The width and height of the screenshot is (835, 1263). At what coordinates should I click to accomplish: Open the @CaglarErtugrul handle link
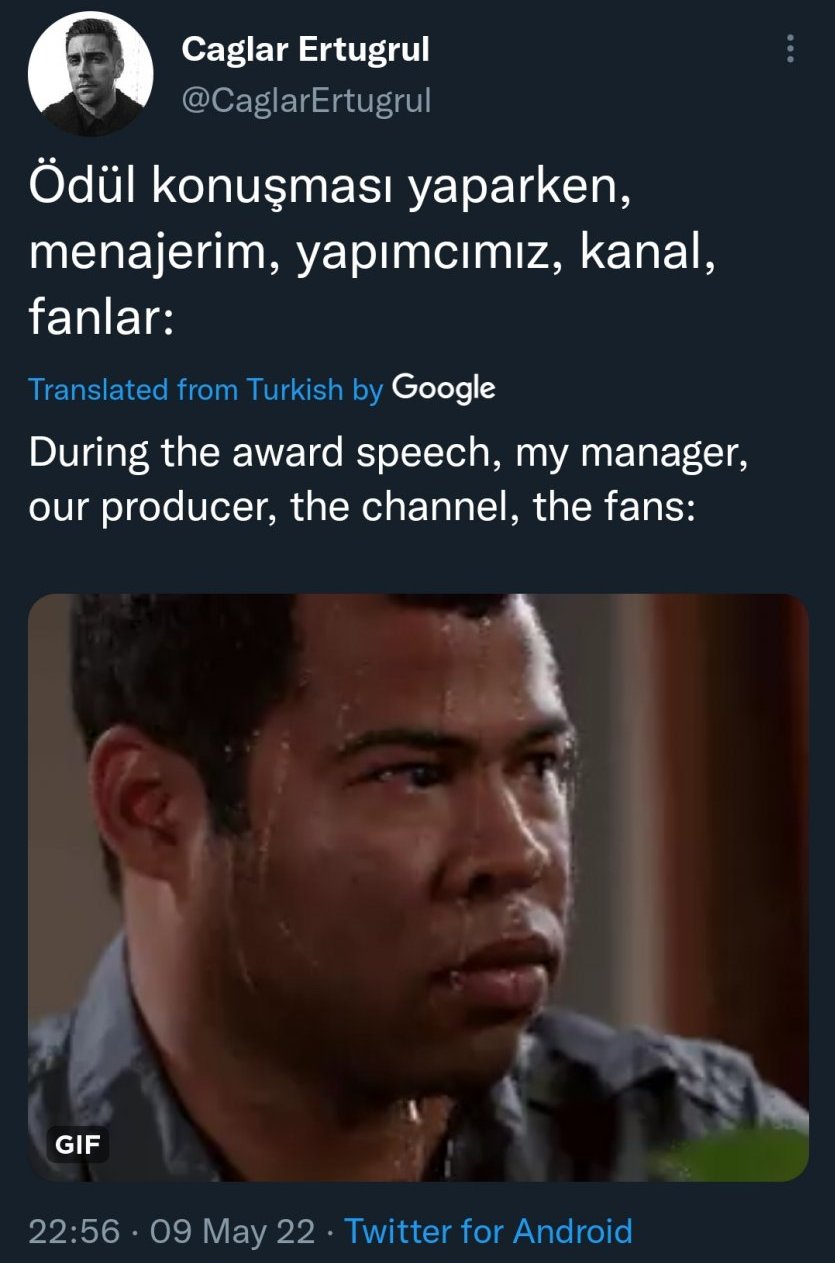305,99
